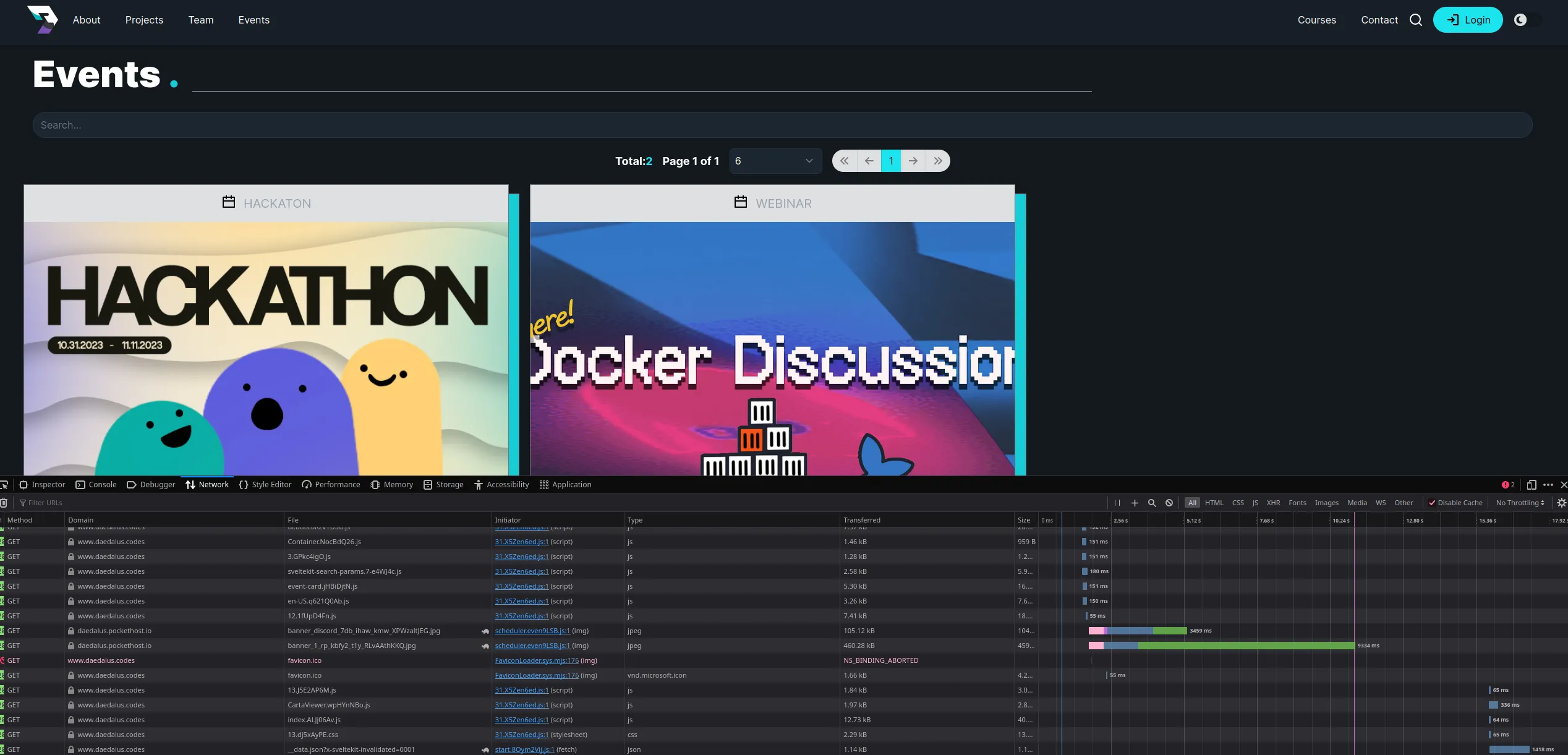Toggle the dark mode switch
1568x755 pixels.
point(1527,20)
